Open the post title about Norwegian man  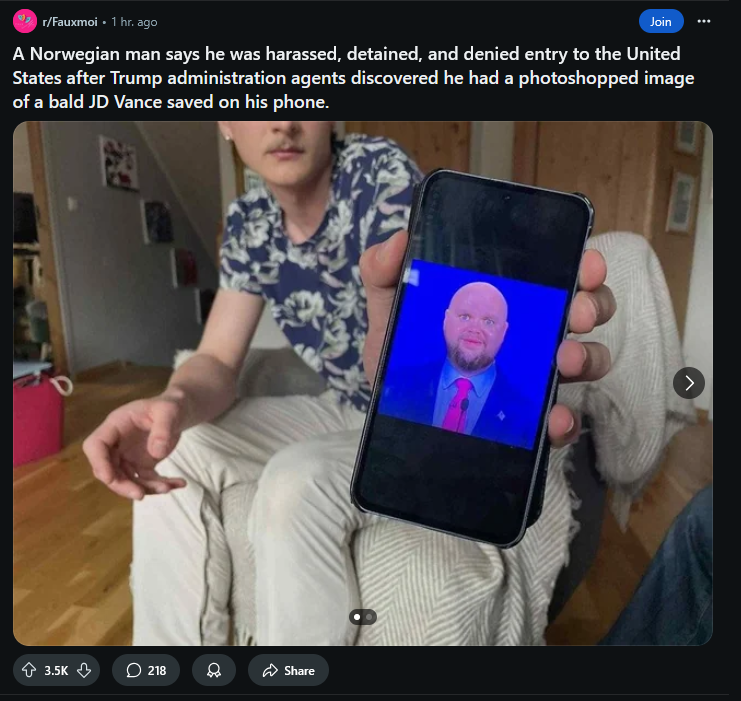pos(353,78)
